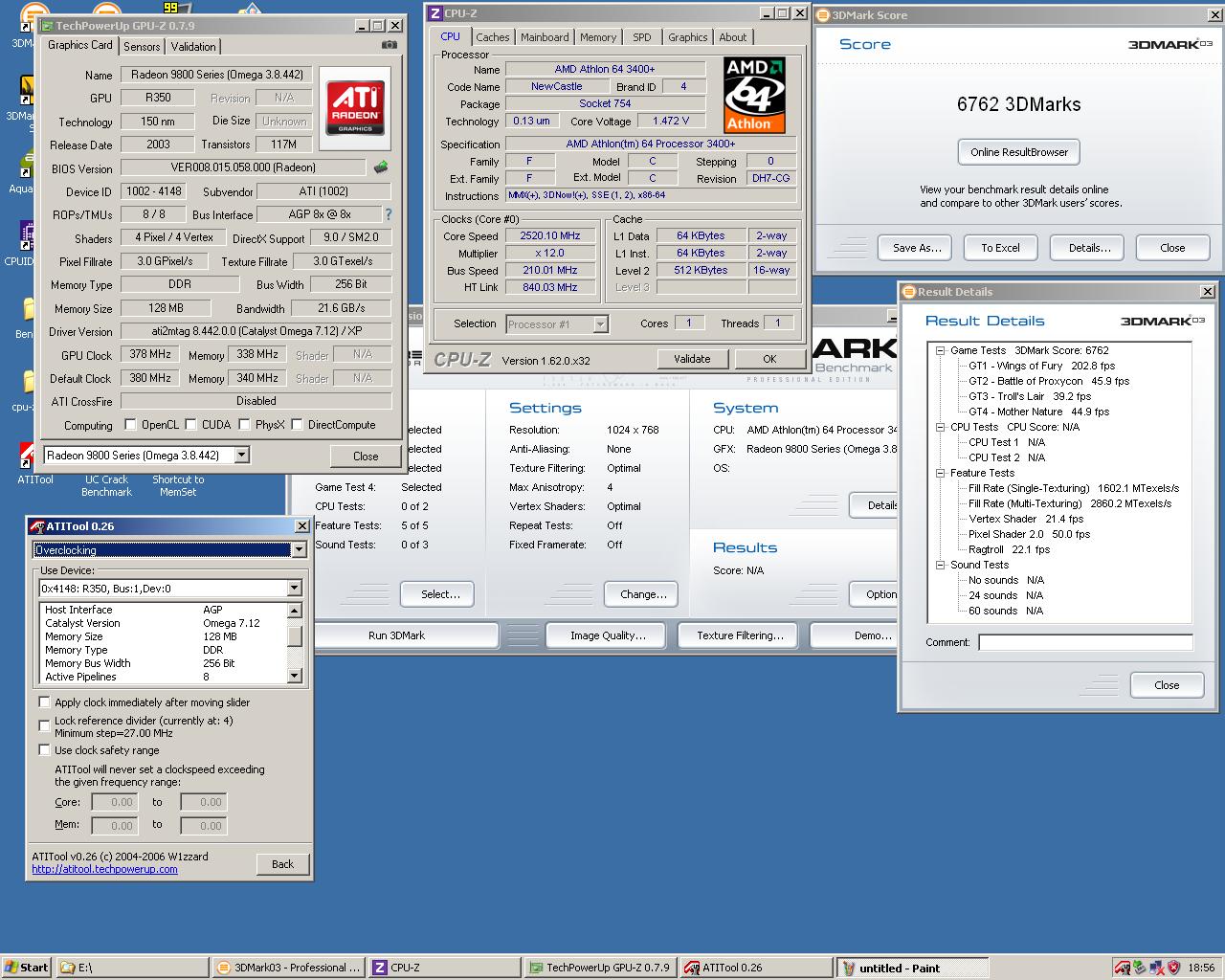Open the Radeon 9800 Series GPU dropdown
Screen dimensions: 1225x980
(x=146, y=456)
